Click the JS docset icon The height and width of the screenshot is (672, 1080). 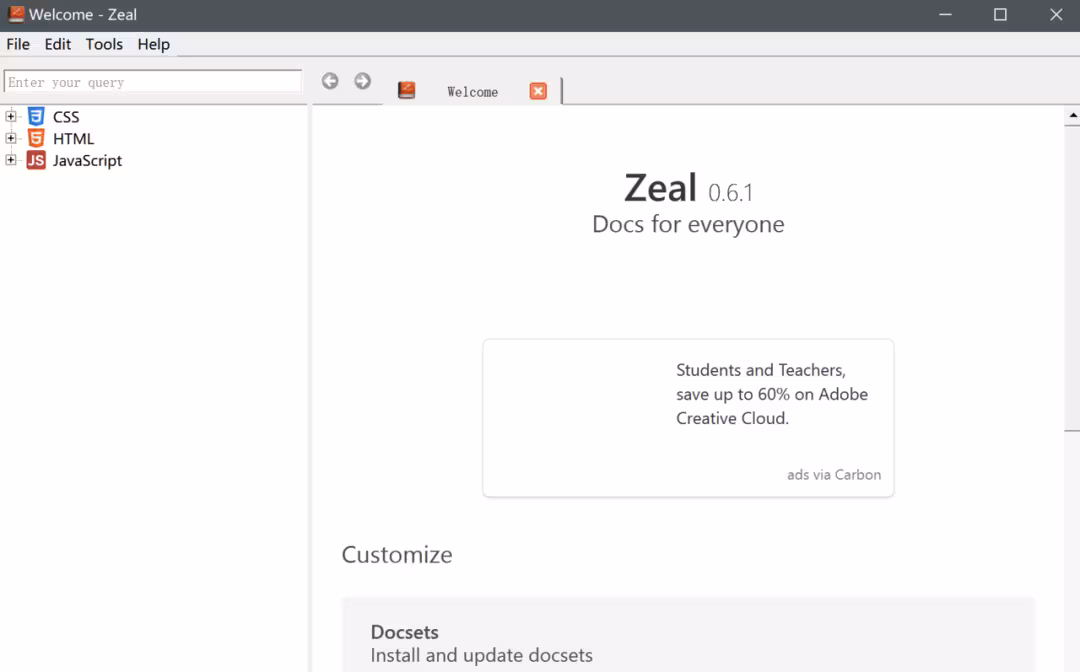point(36,160)
